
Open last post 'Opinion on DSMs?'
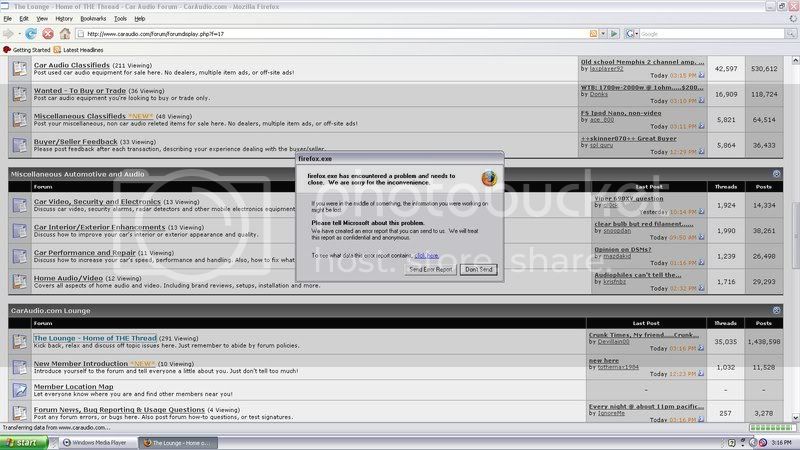622,249
